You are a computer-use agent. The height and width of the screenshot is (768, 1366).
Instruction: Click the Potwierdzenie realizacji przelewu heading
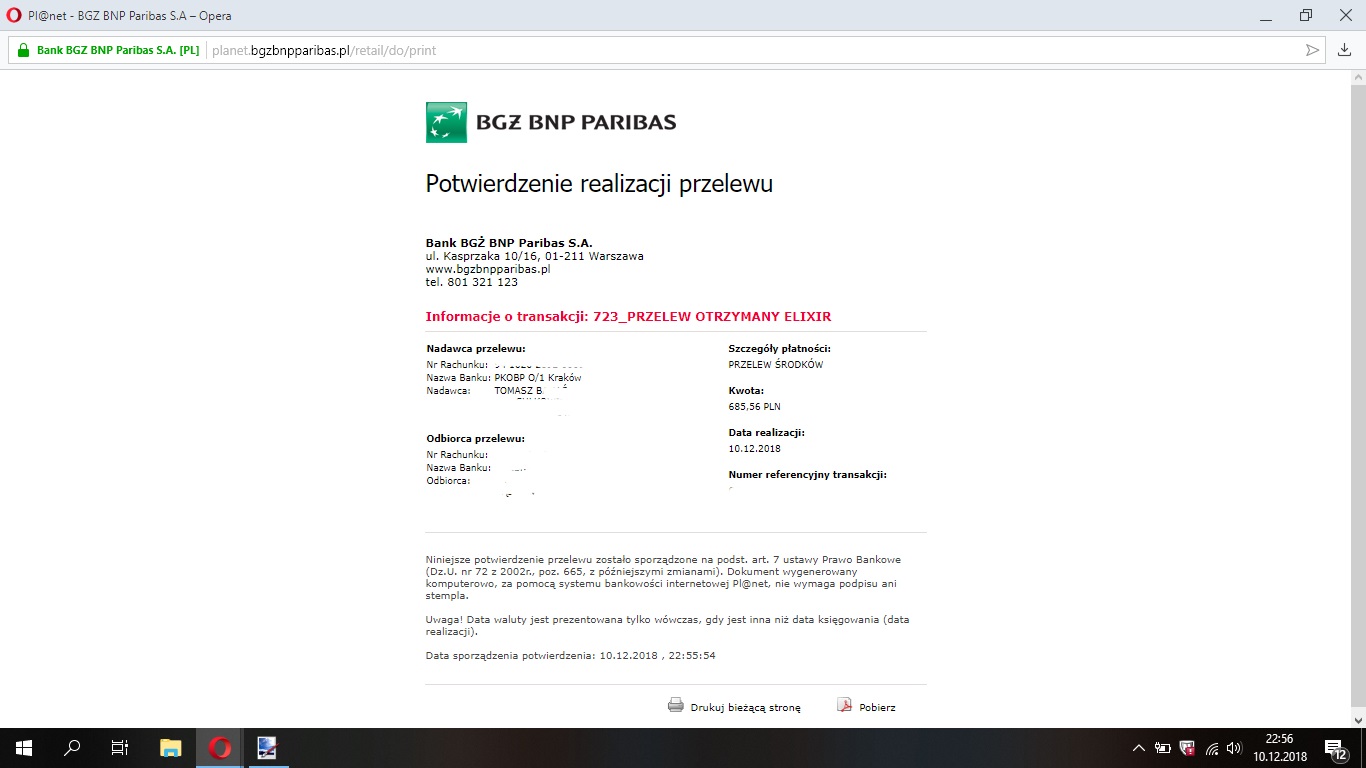(x=599, y=184)
